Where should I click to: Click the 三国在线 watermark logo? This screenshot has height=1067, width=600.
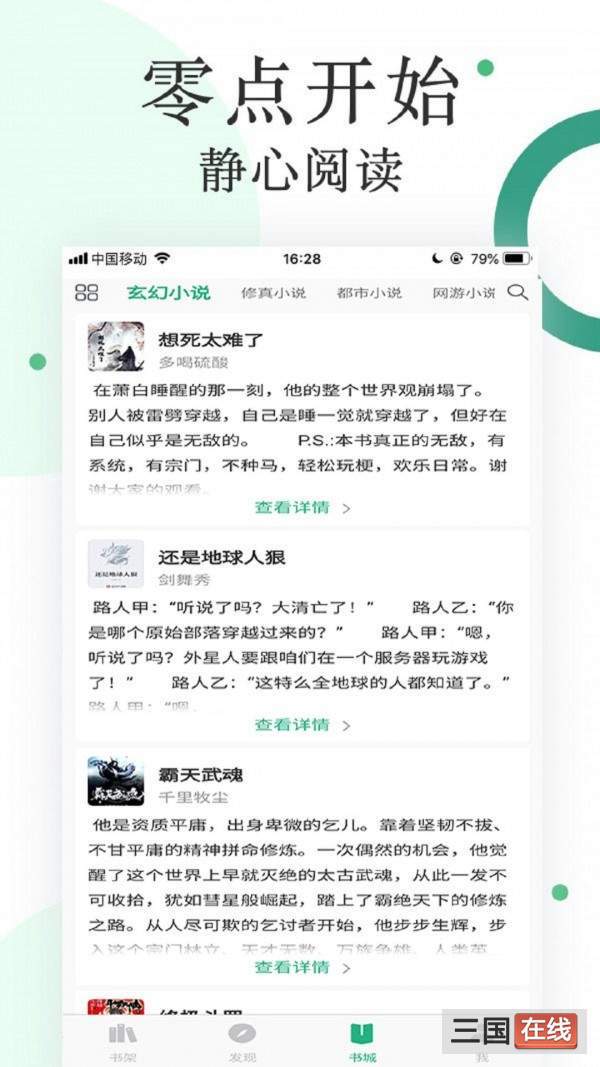point(514,1032)
